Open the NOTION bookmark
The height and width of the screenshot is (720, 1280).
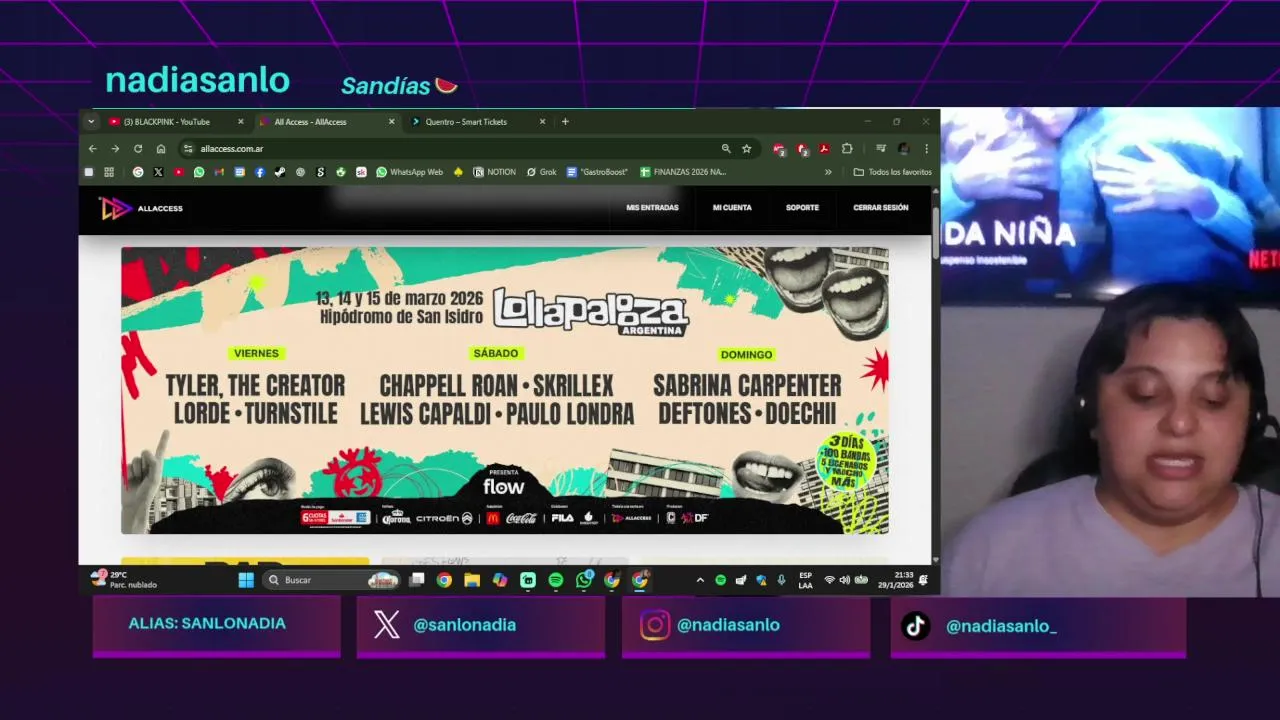pos(495,172)
